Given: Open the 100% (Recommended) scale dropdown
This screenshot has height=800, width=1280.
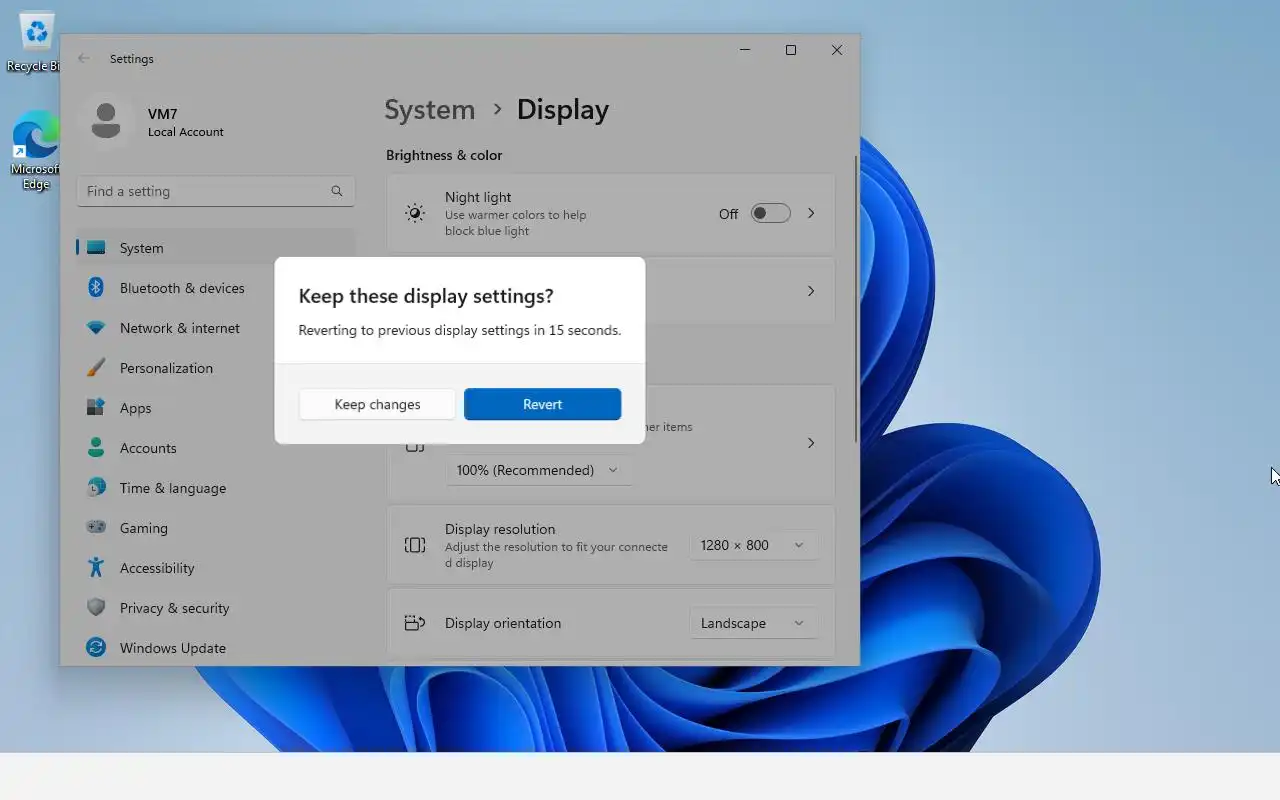Looking at the screenshot, I should (538, 470).
